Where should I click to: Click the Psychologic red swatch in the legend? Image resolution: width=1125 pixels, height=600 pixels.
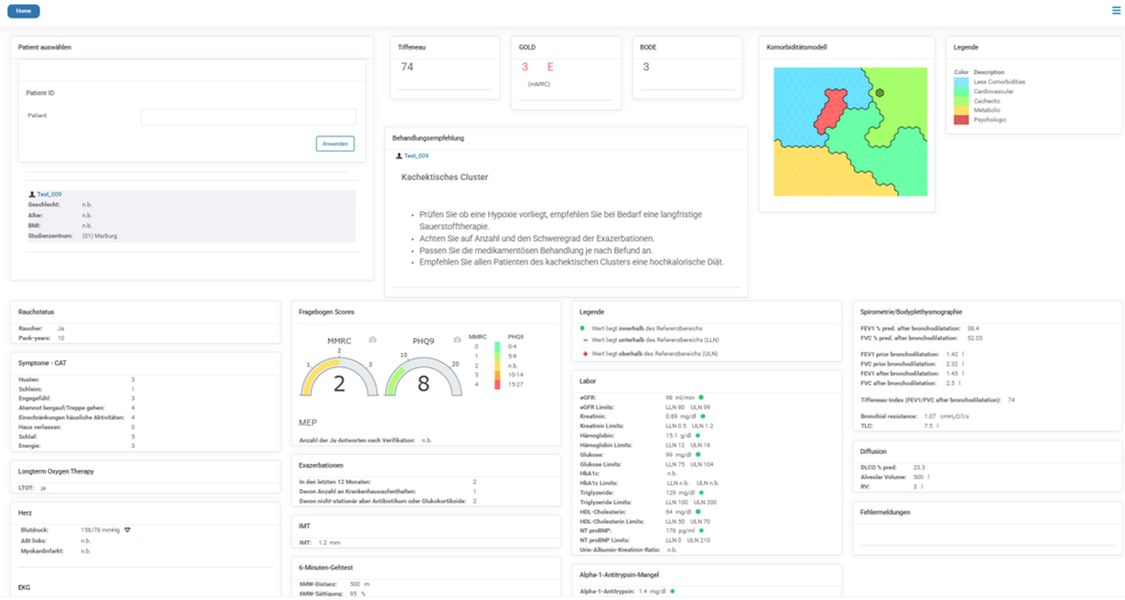[x=961, y=120]
